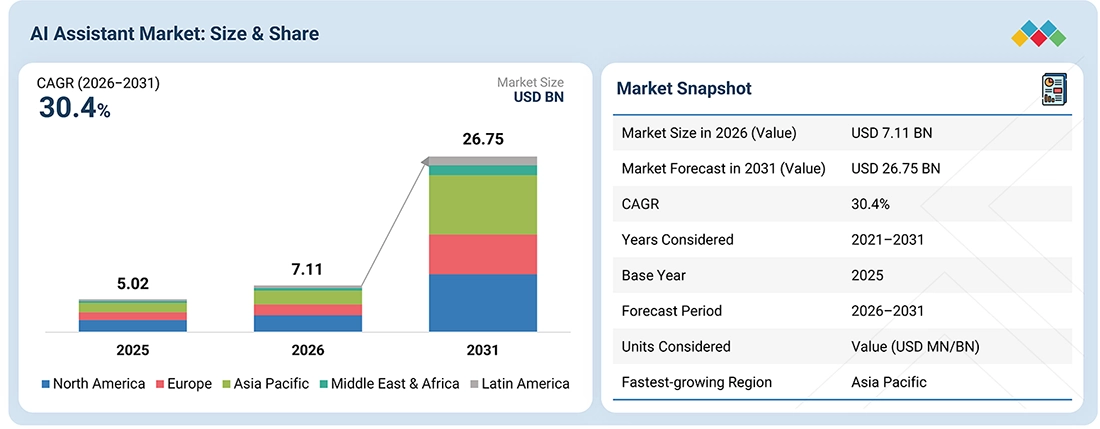Select the Market Forecast in 2031 row
This screenshot has width=1100, height=429.
click(842, 168)
